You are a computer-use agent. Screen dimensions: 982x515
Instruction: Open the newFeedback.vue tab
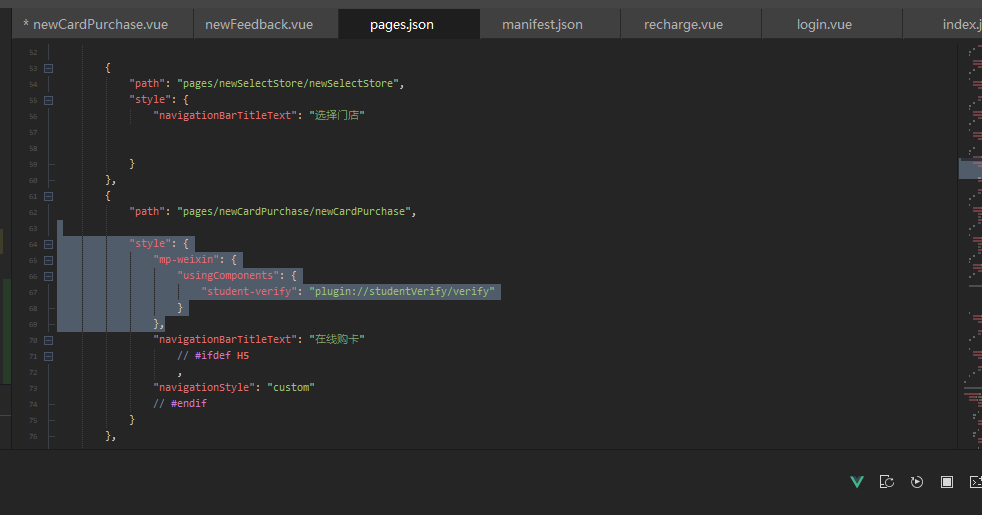pos(263,24)
